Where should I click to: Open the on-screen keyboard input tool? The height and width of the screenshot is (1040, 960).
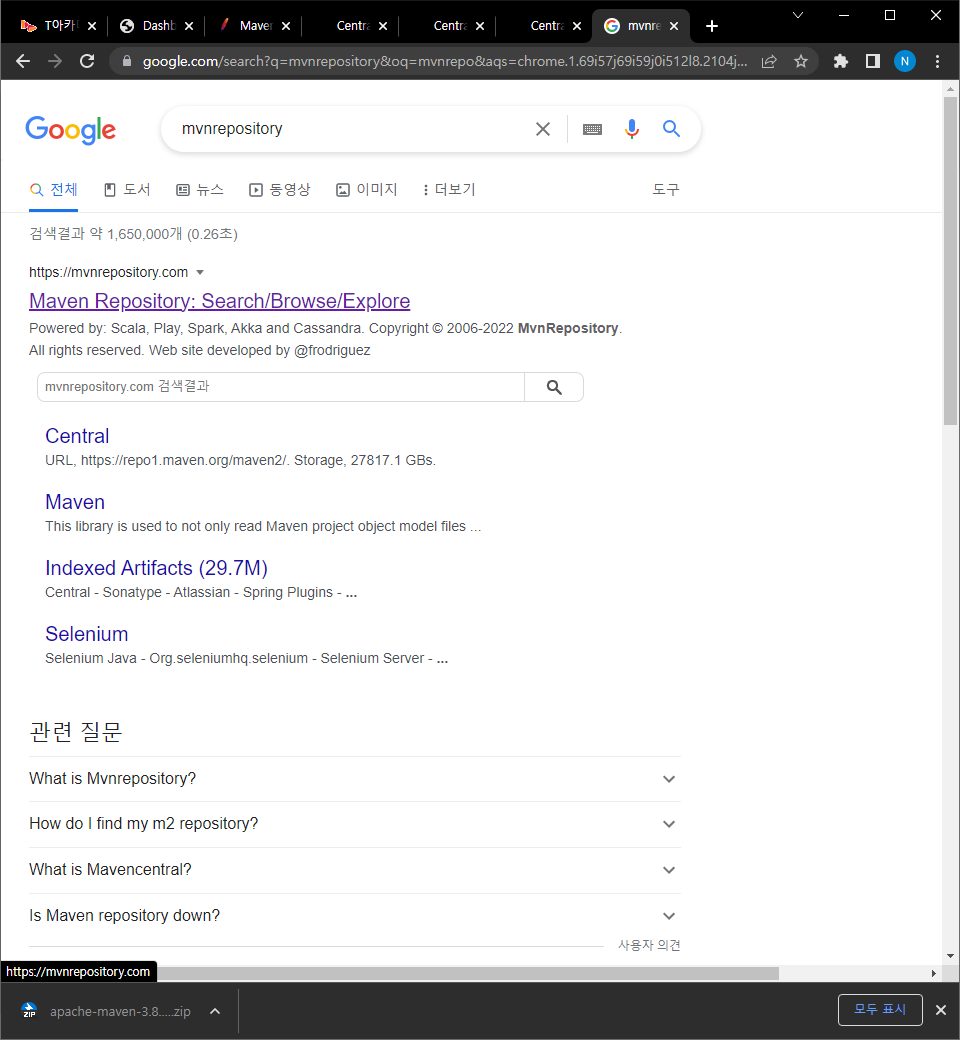(x=592, y=129)
